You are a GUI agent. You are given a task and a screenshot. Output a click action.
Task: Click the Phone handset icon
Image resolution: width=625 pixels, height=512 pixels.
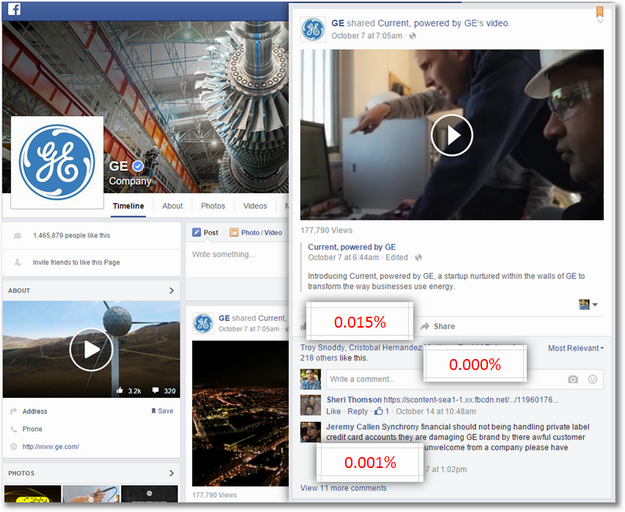pyautogui.click(x=14, y=429)
